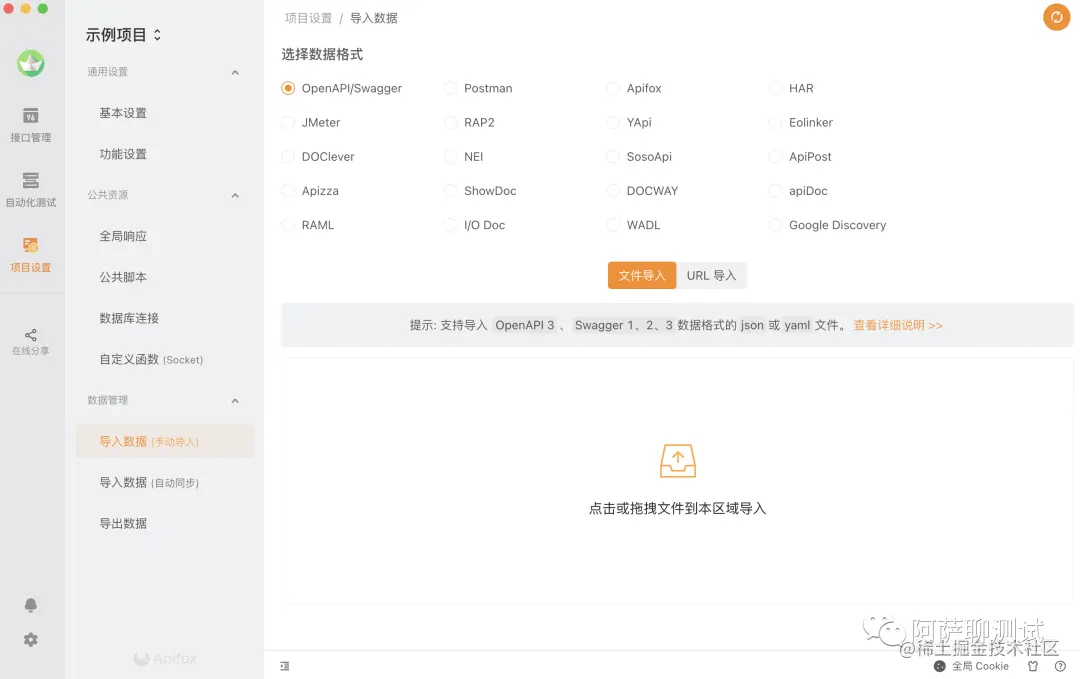The width and height of the screenshot is (1080, 679).
Task: Open 导出数据 in the sidebar menu
Action: [x=123, y=523]
